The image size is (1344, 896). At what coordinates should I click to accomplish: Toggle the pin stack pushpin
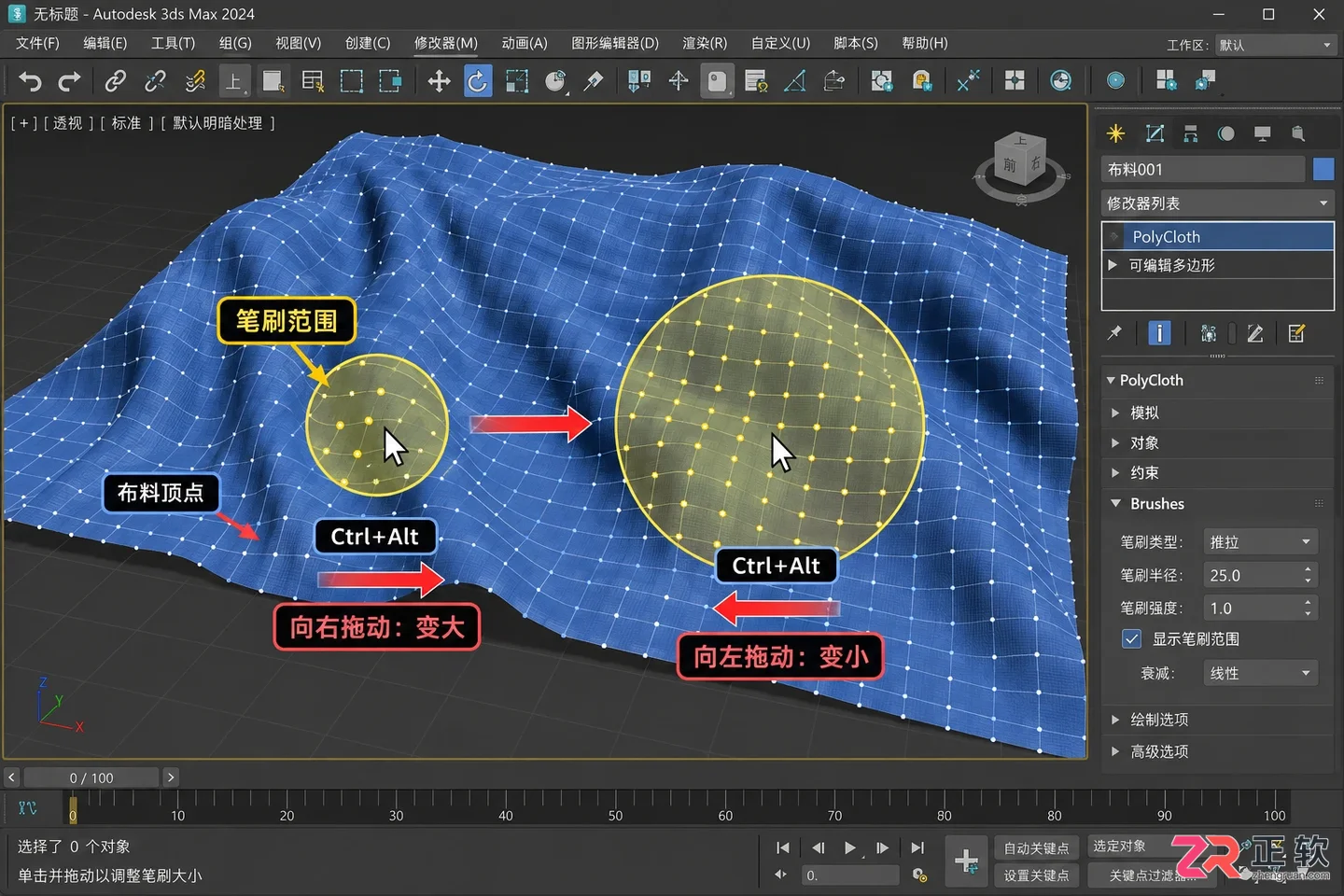[x=1114, y=333]
